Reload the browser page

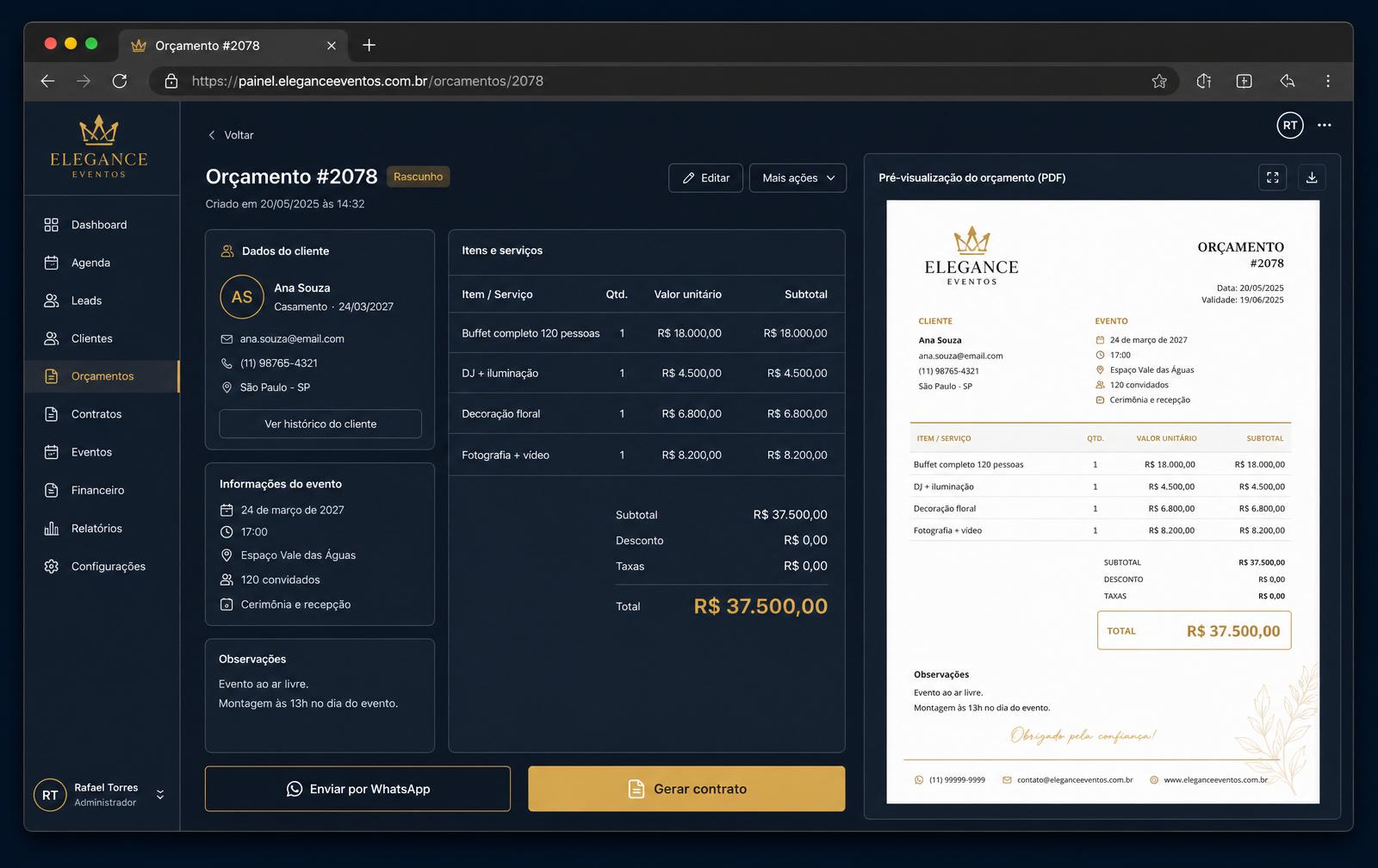120,81
